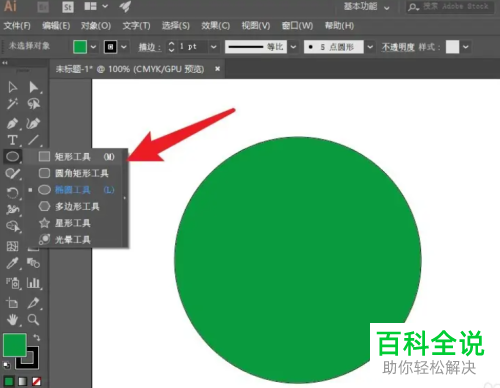This screenshot has height=388, width=500.
Task: Open the 视图(V) menu
Action: pyautogui.click(x=256, y=26)
